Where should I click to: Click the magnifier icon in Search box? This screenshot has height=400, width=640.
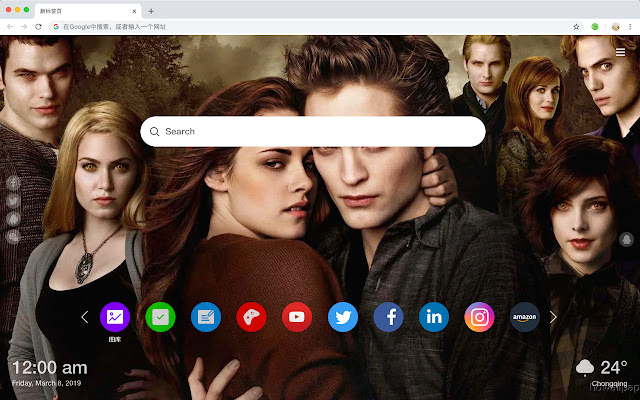[154, 131]
